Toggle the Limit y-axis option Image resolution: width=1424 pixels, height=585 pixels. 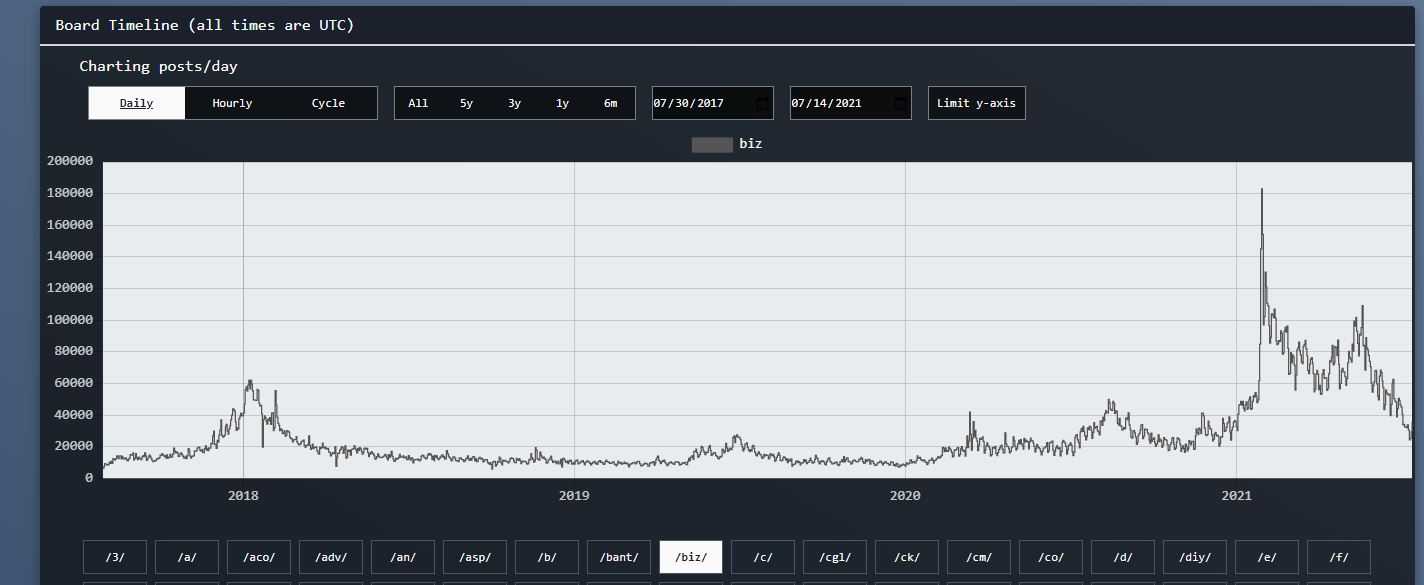click(x=976, y=103)
